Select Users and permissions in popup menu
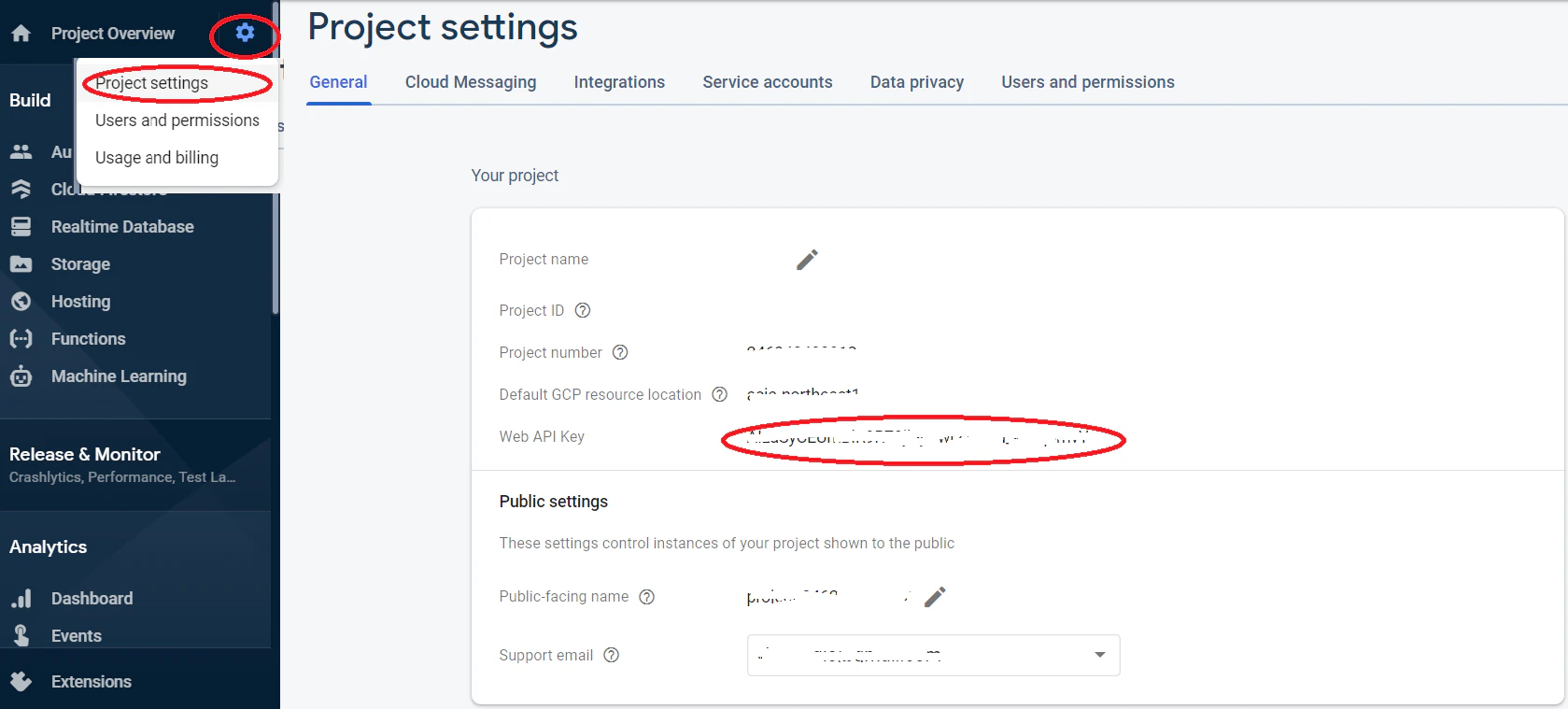The width and height of the screenshot is (1568, 709). click(x=177, y=121)
